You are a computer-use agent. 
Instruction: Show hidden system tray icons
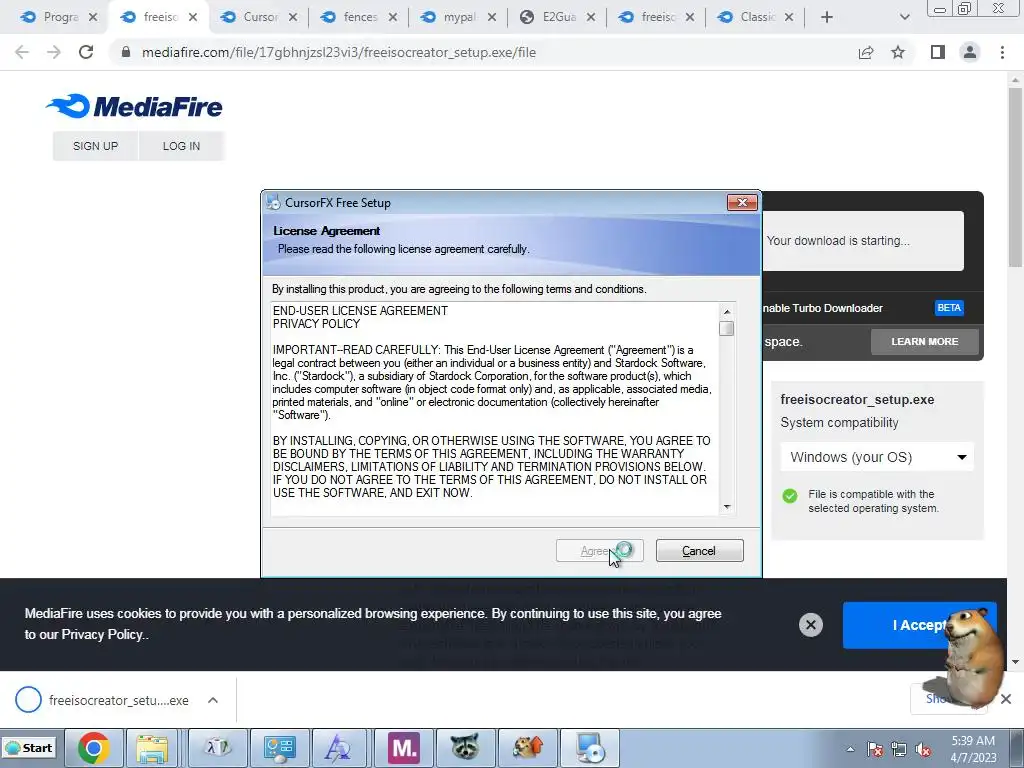[x=850, y=749]
